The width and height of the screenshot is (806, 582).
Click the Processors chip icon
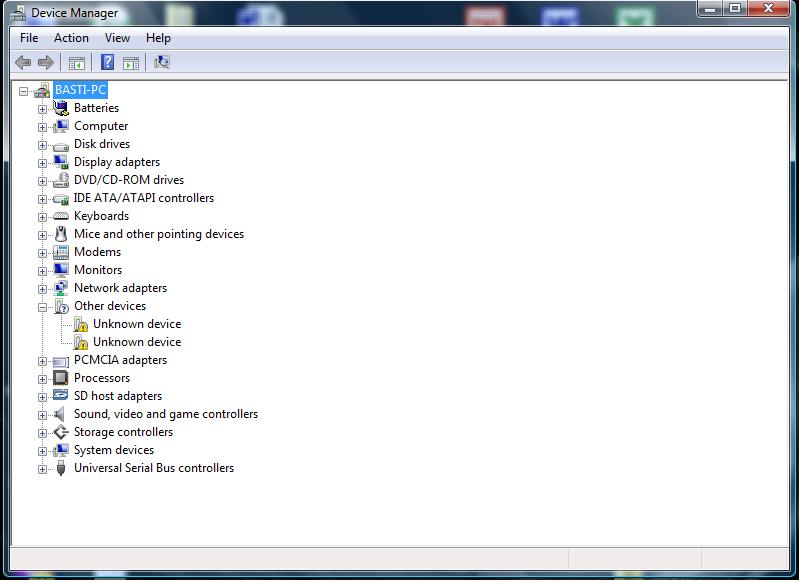61,378
